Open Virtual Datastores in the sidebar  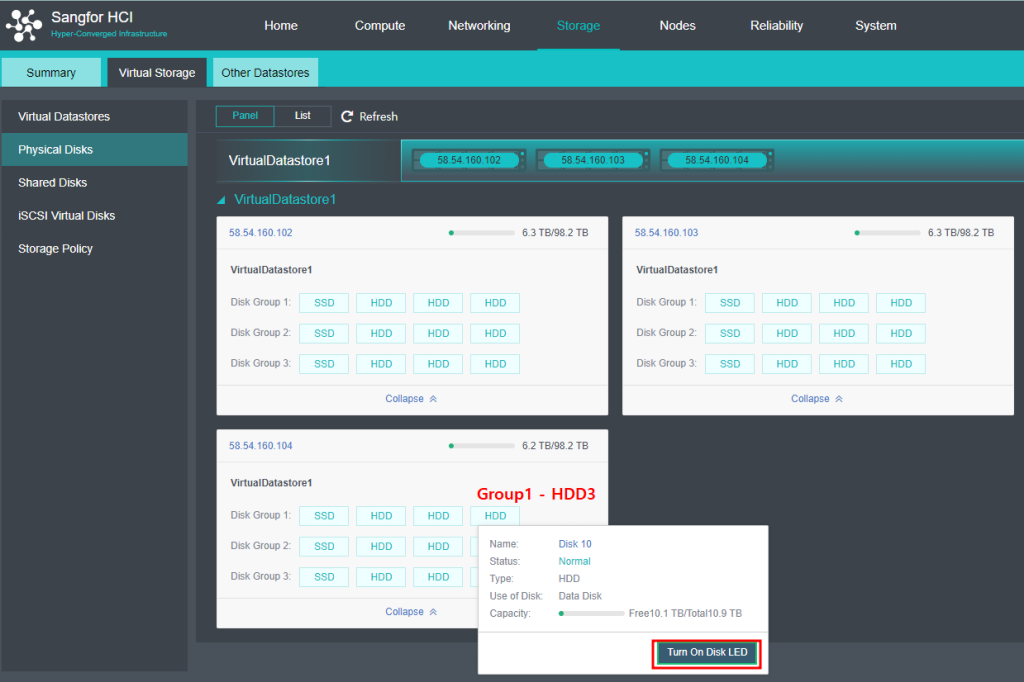(x=95, y=116)
